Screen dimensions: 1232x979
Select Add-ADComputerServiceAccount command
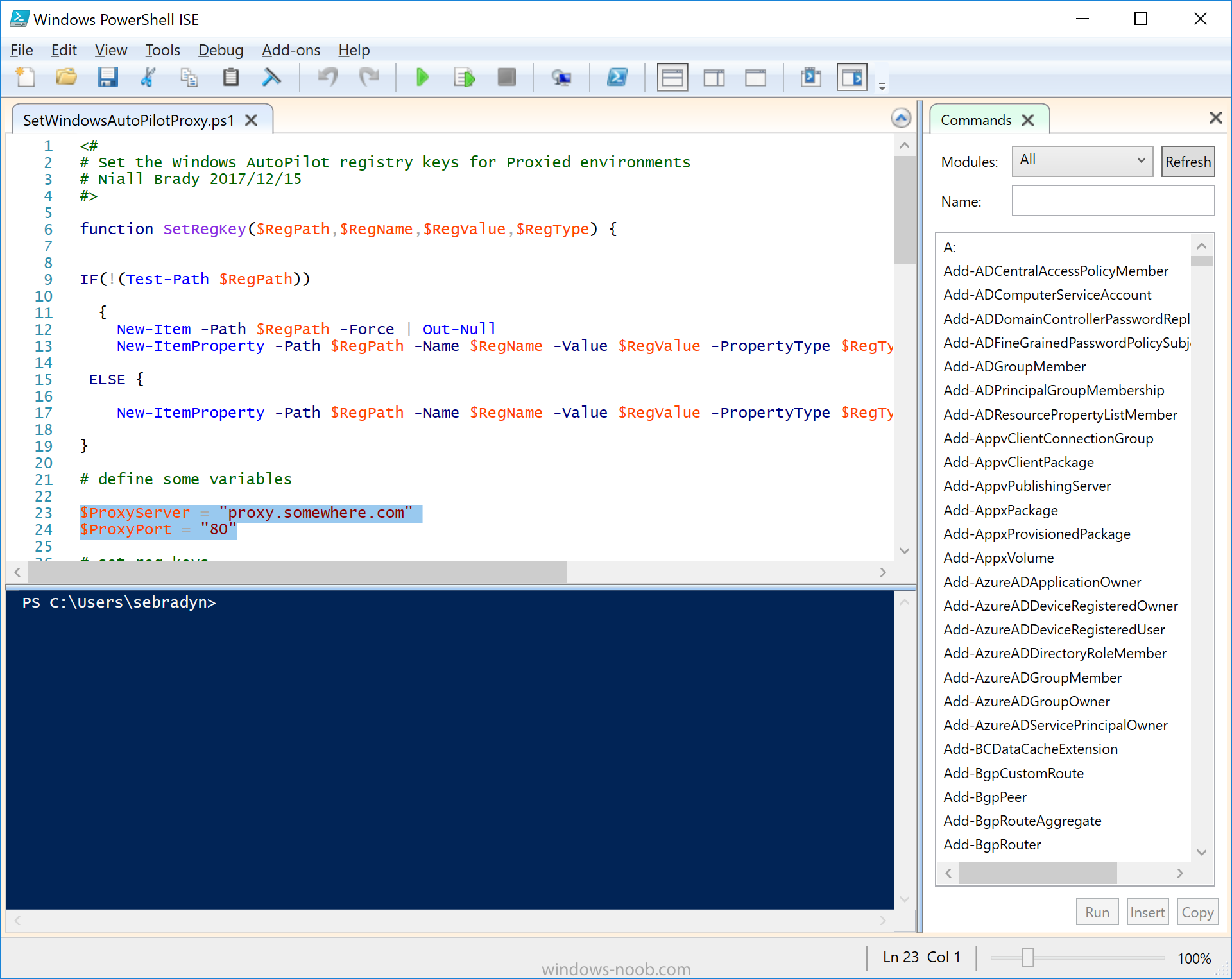[1047, 294]
